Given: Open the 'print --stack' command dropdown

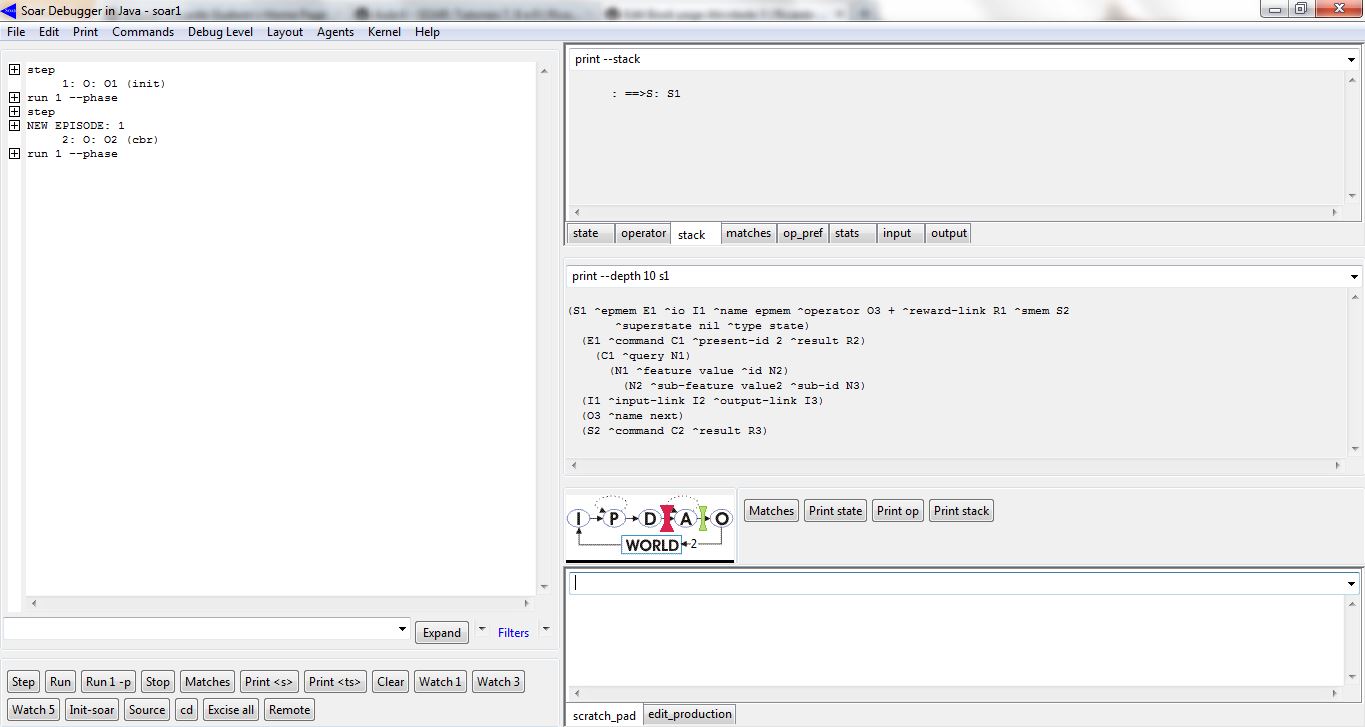Looking at the screenshot, I should (x=1352, y=60).
